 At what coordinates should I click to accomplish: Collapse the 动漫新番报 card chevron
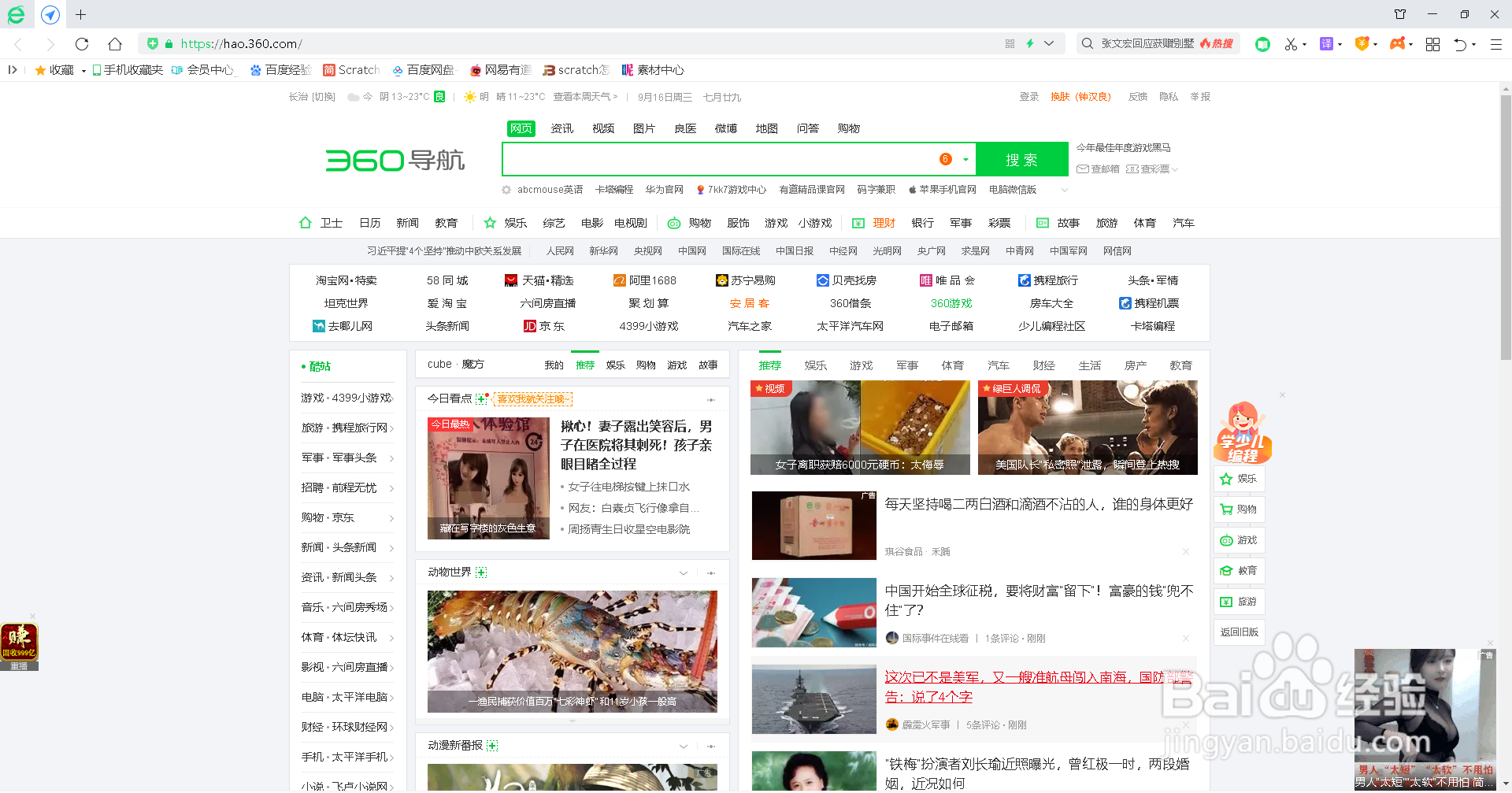point(684,746)
